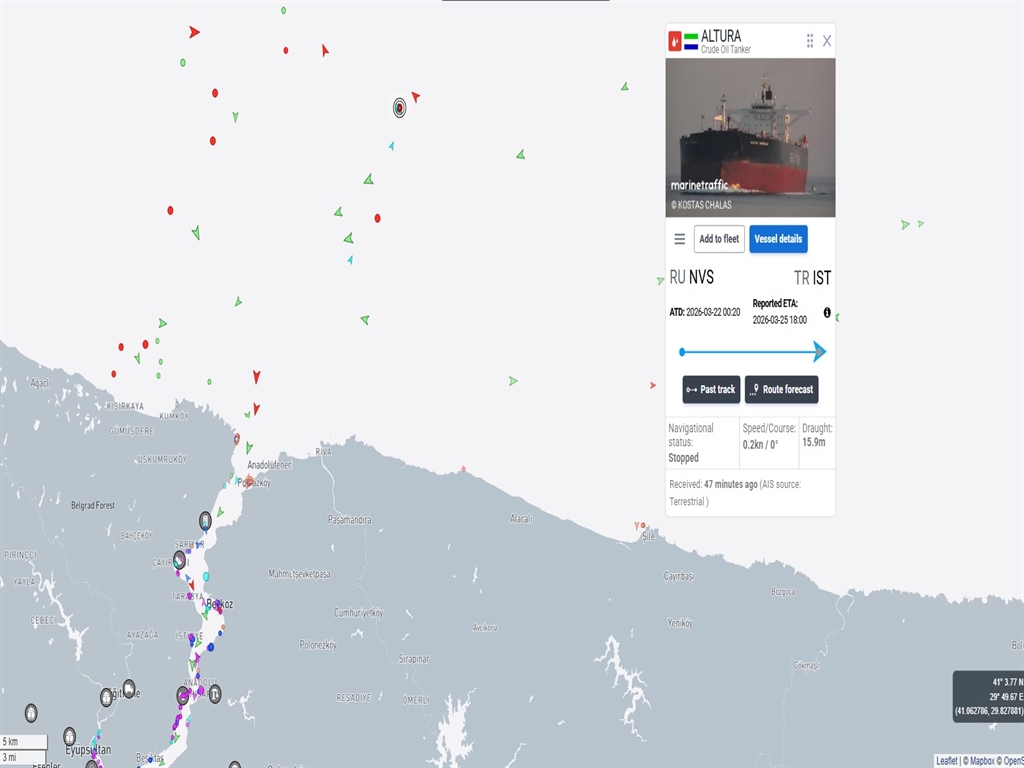Viewport: 1024px width, 768px height.
Task: Click the circular marker right of Anadolu Hisarı
Action: click(x=215, y=694)
